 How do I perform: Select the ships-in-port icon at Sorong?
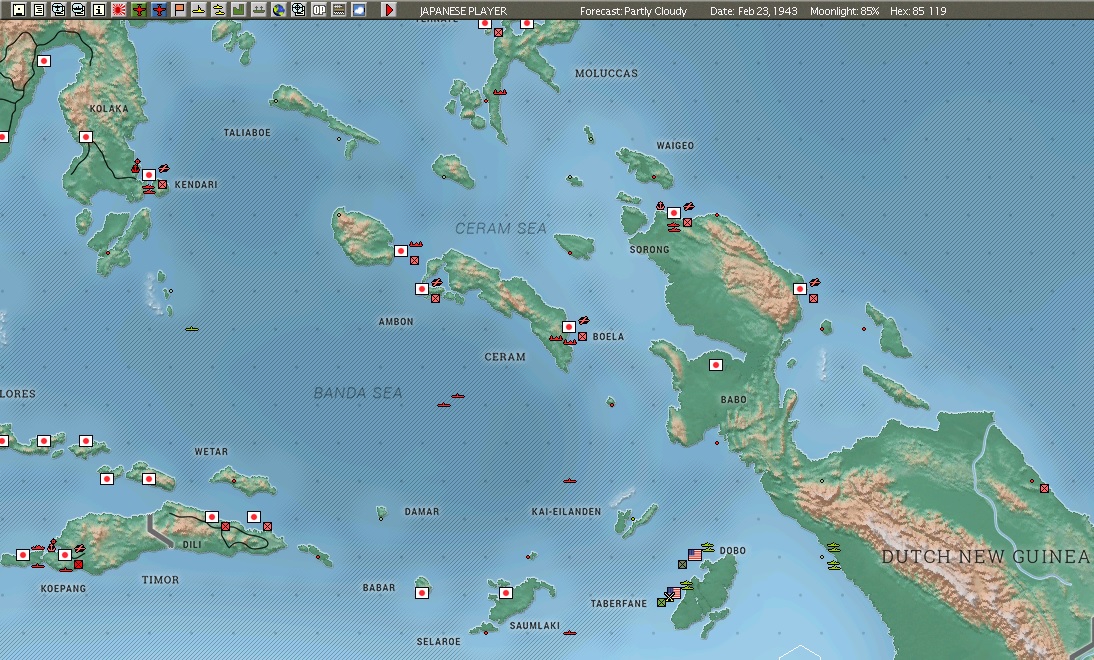click(x=660, y=206)
